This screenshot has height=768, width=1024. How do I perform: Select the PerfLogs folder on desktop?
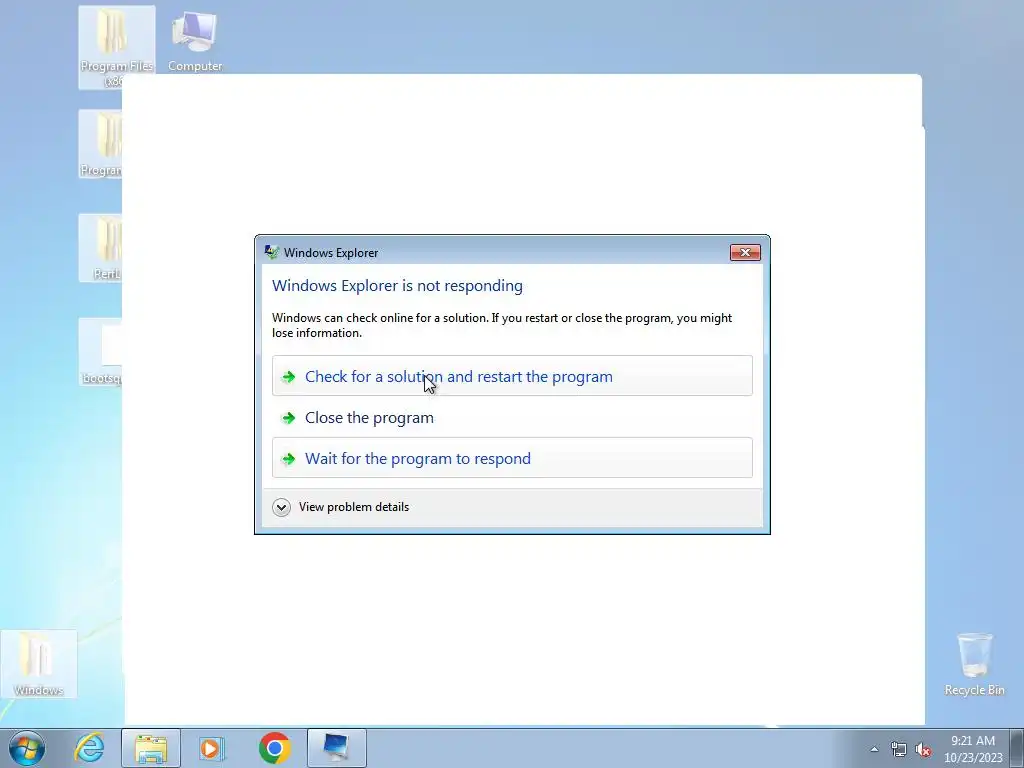click(x=101, y=248)
